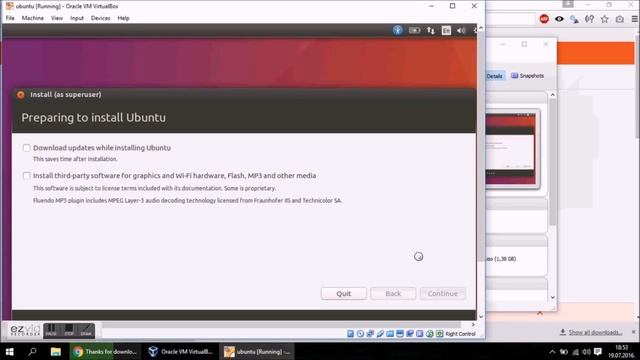Screen dimensions: 640x360
Task: Select ezvid Draw tool
Action: pos(86,330)
